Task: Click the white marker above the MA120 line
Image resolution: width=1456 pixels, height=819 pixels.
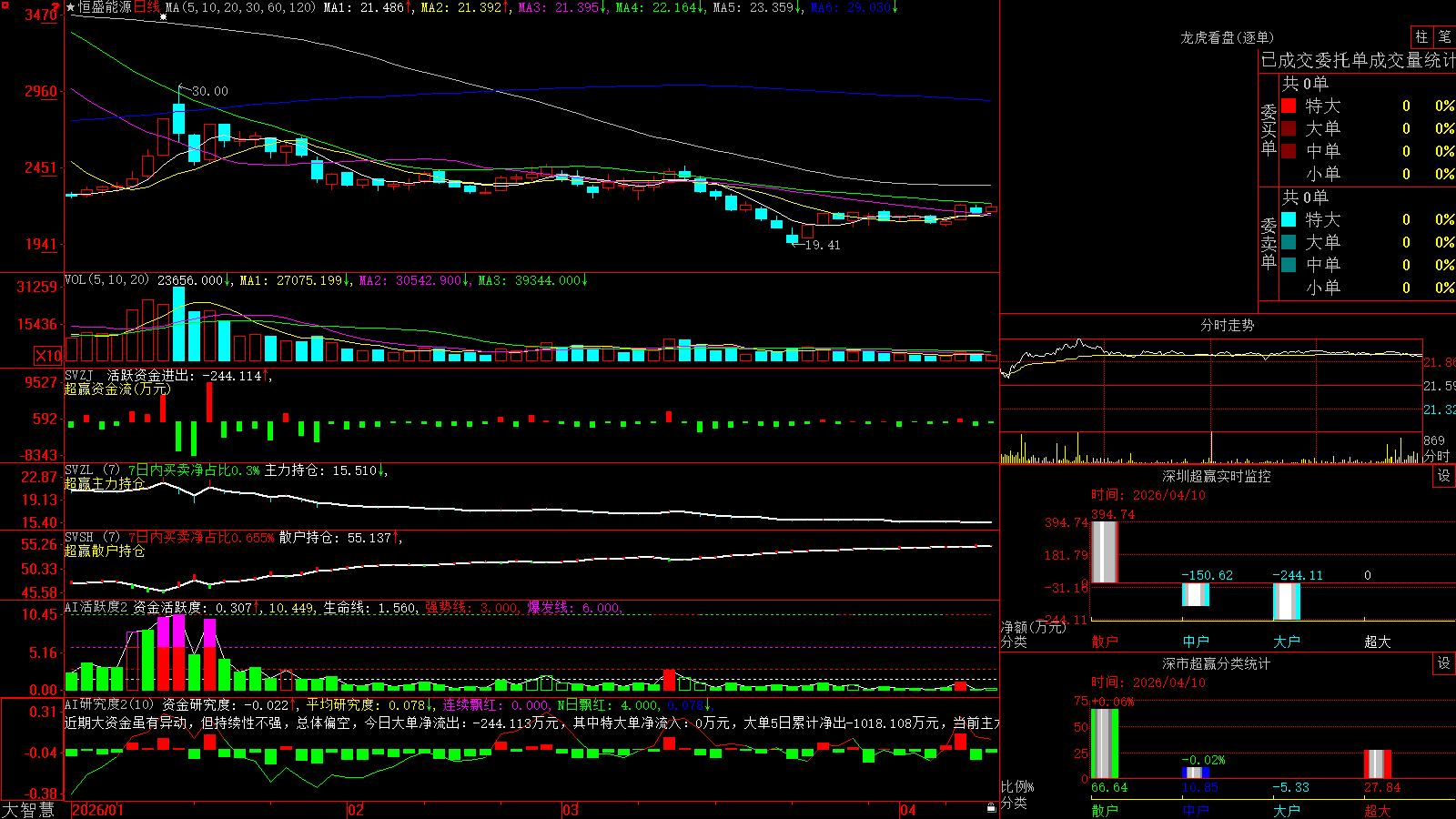Action: coord(164,16)
